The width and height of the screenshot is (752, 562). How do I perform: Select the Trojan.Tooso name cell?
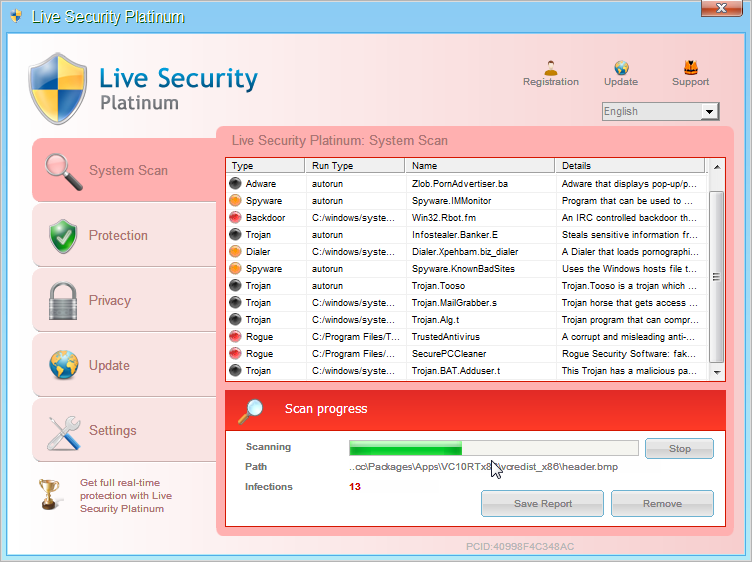pyautogui.click(x=438, y=286)
